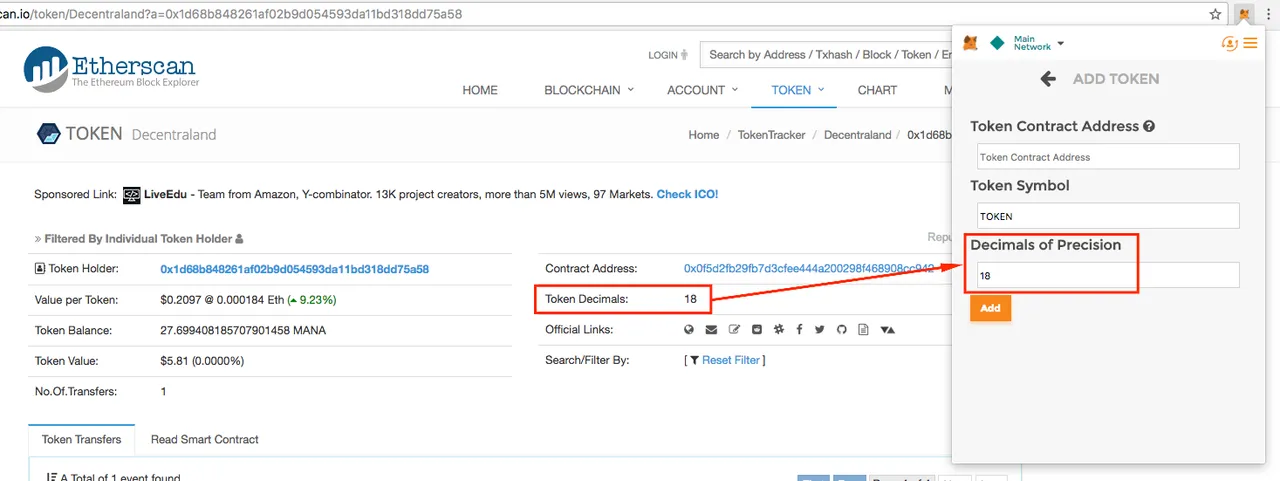Click the value "$0.2097 @ 0.000184 Eth"

221,299
